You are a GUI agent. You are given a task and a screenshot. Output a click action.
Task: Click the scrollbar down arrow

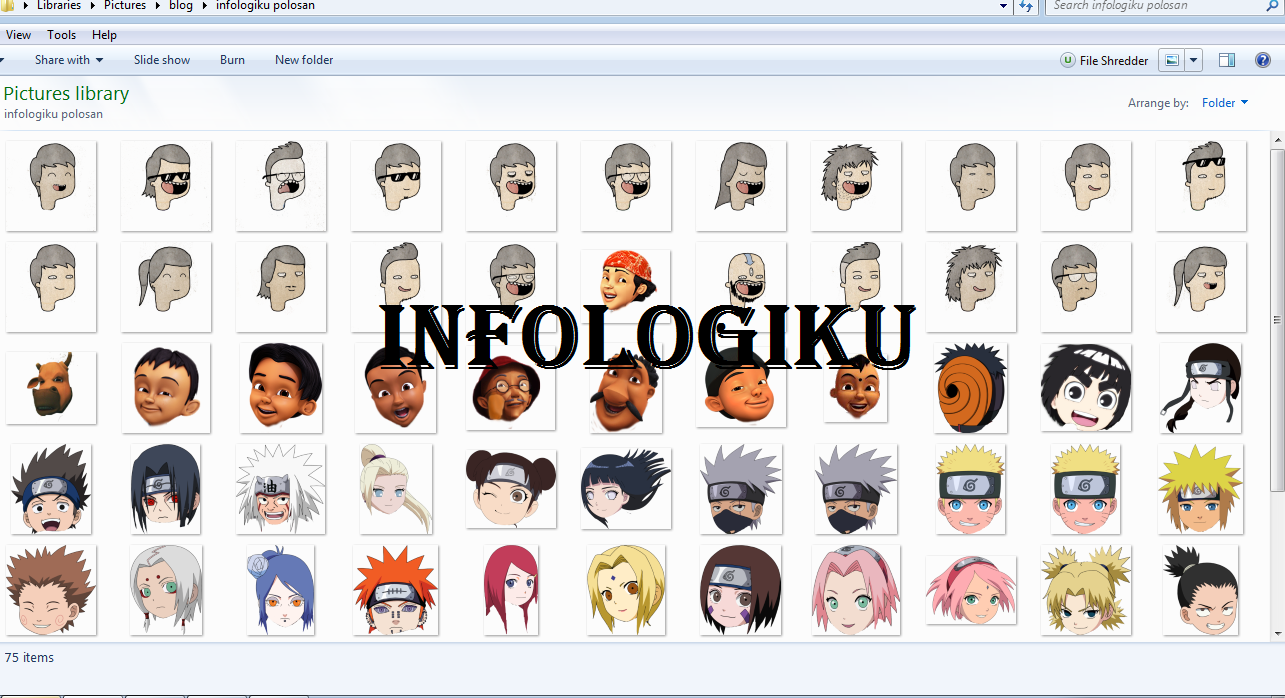[1277, 633]
